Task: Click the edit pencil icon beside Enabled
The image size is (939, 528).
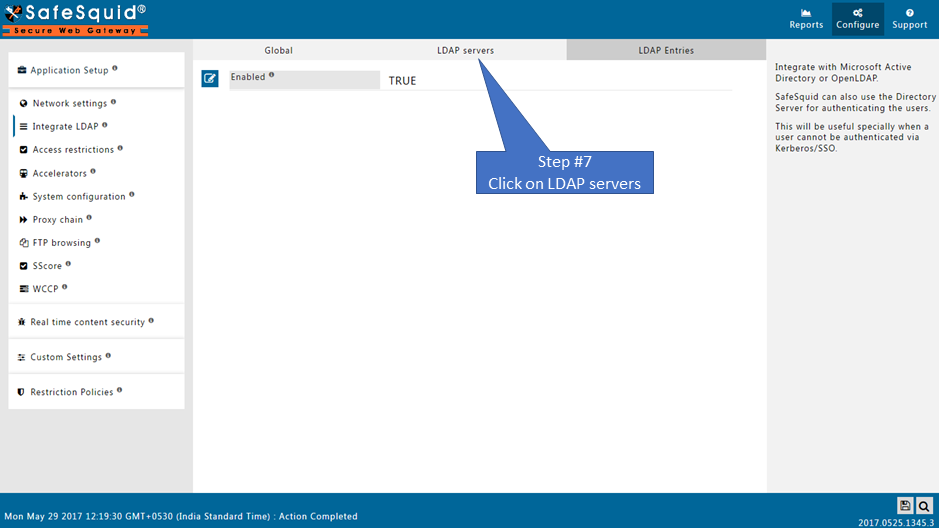Action: [x=210, y=79]
